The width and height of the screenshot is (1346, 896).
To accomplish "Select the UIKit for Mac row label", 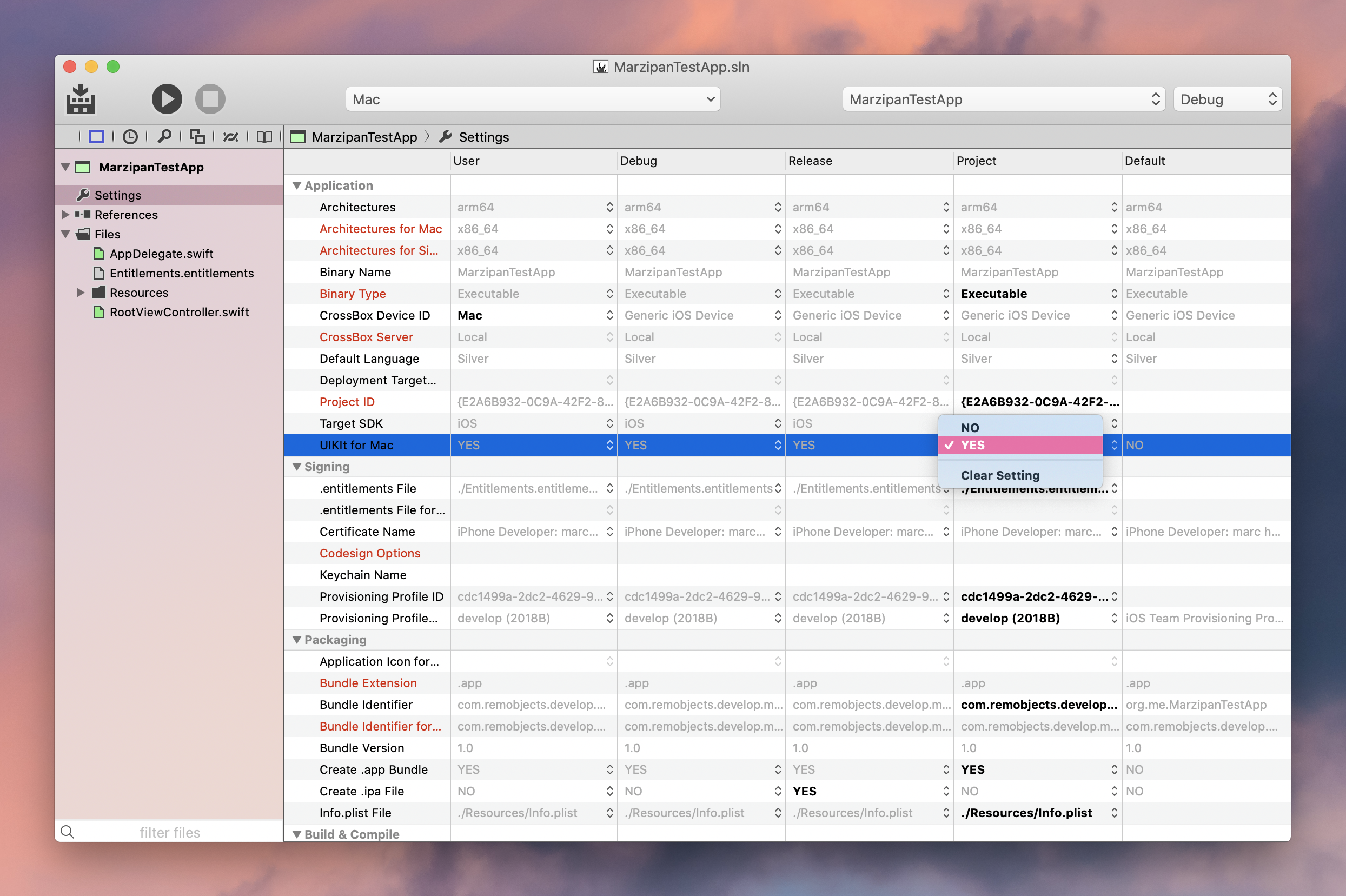I will pyautogui.click(x=356, y=446).
